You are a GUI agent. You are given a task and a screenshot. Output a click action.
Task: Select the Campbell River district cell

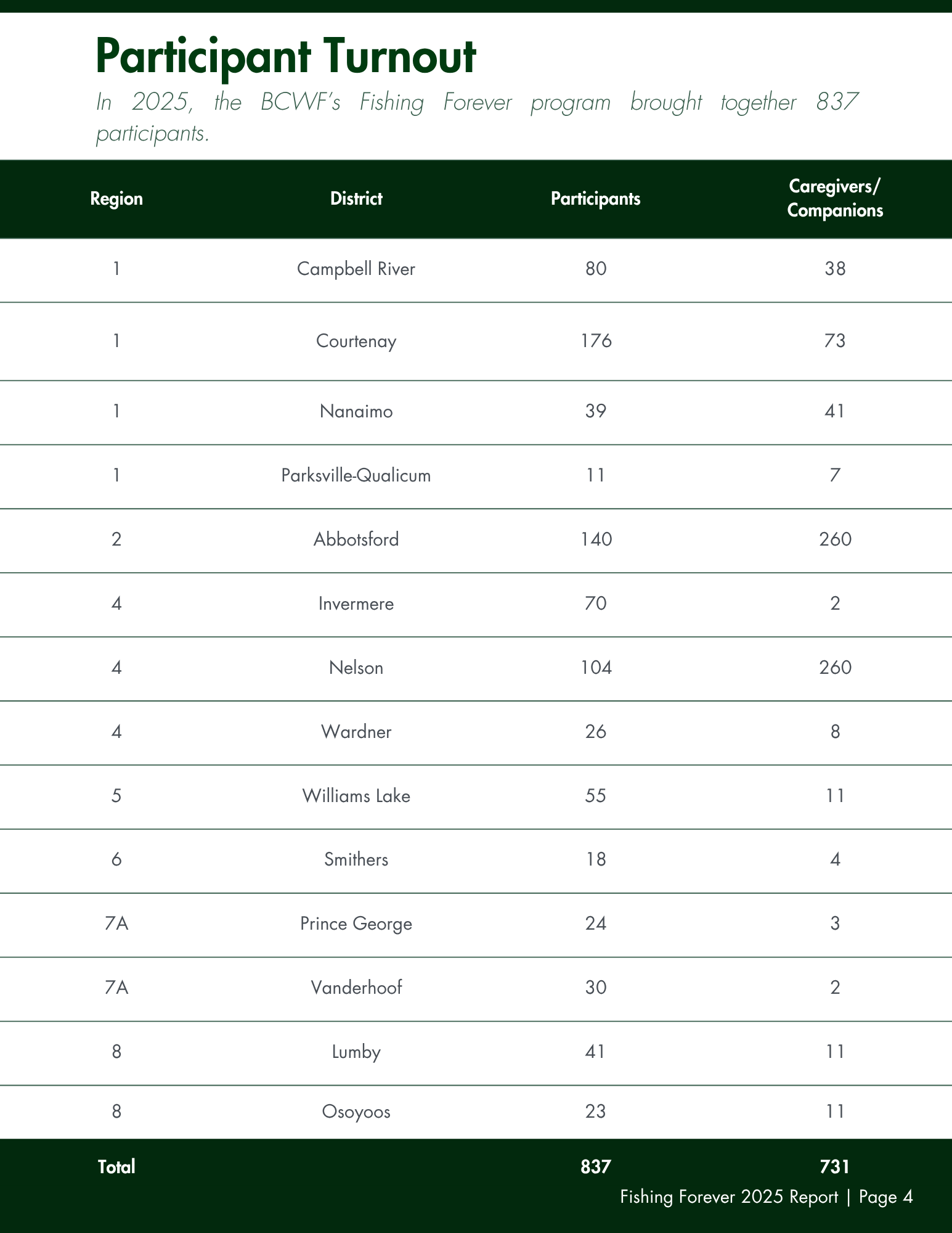coord(356,269)
